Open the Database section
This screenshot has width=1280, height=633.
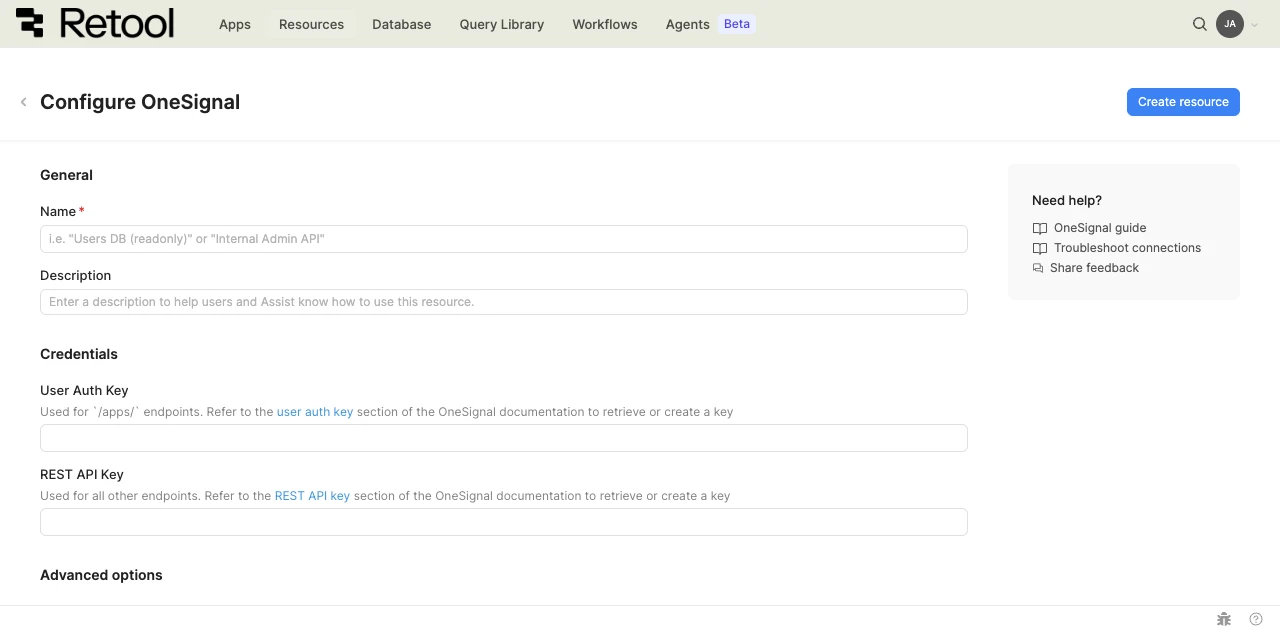[401, 24]
